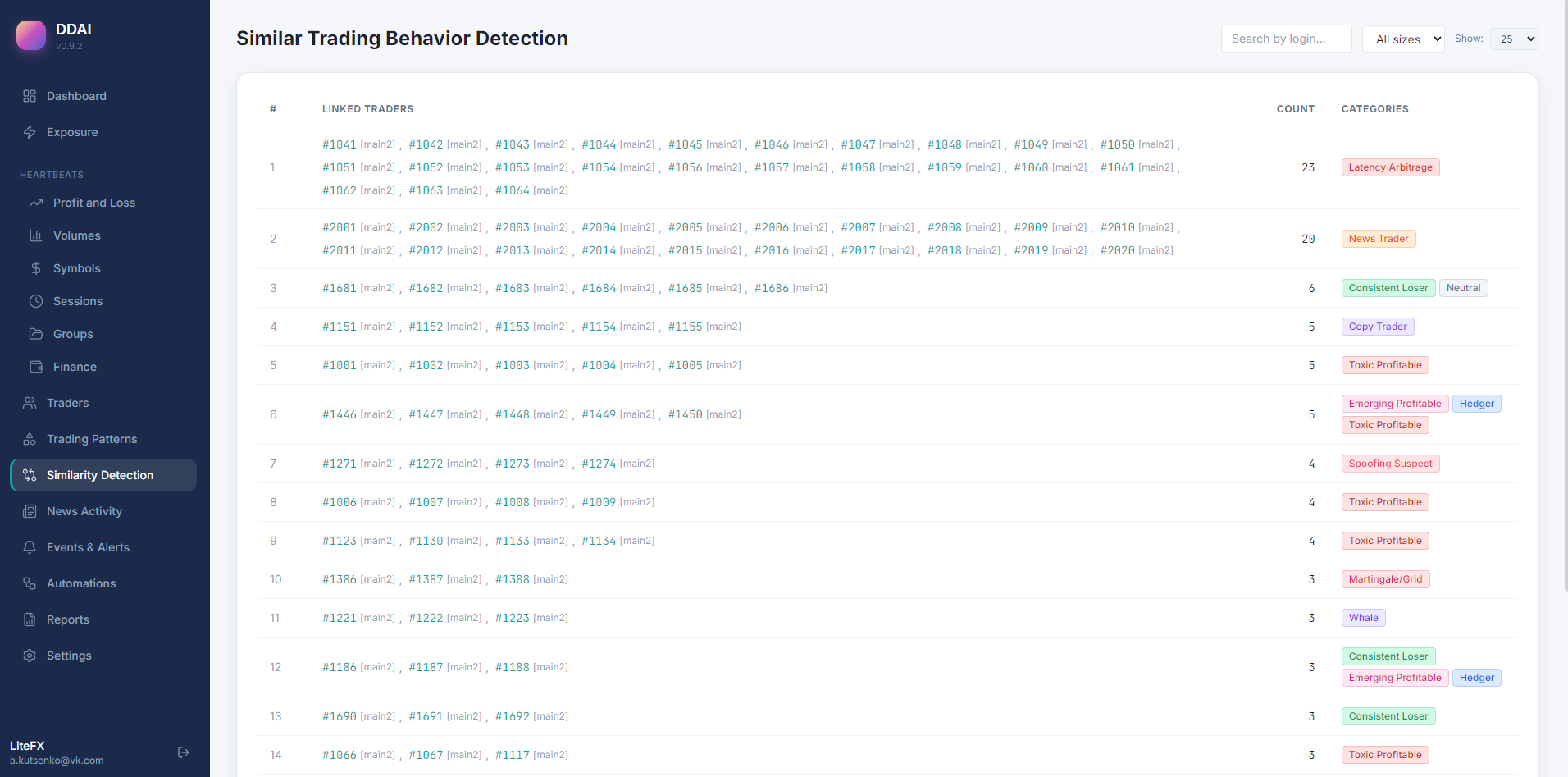Open the All sizes dropdown
This screenshot has height=777, width=1568.
(x=1403, y=39)
